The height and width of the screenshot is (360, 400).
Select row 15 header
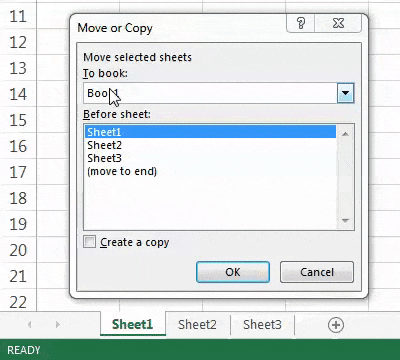(18, 120)
